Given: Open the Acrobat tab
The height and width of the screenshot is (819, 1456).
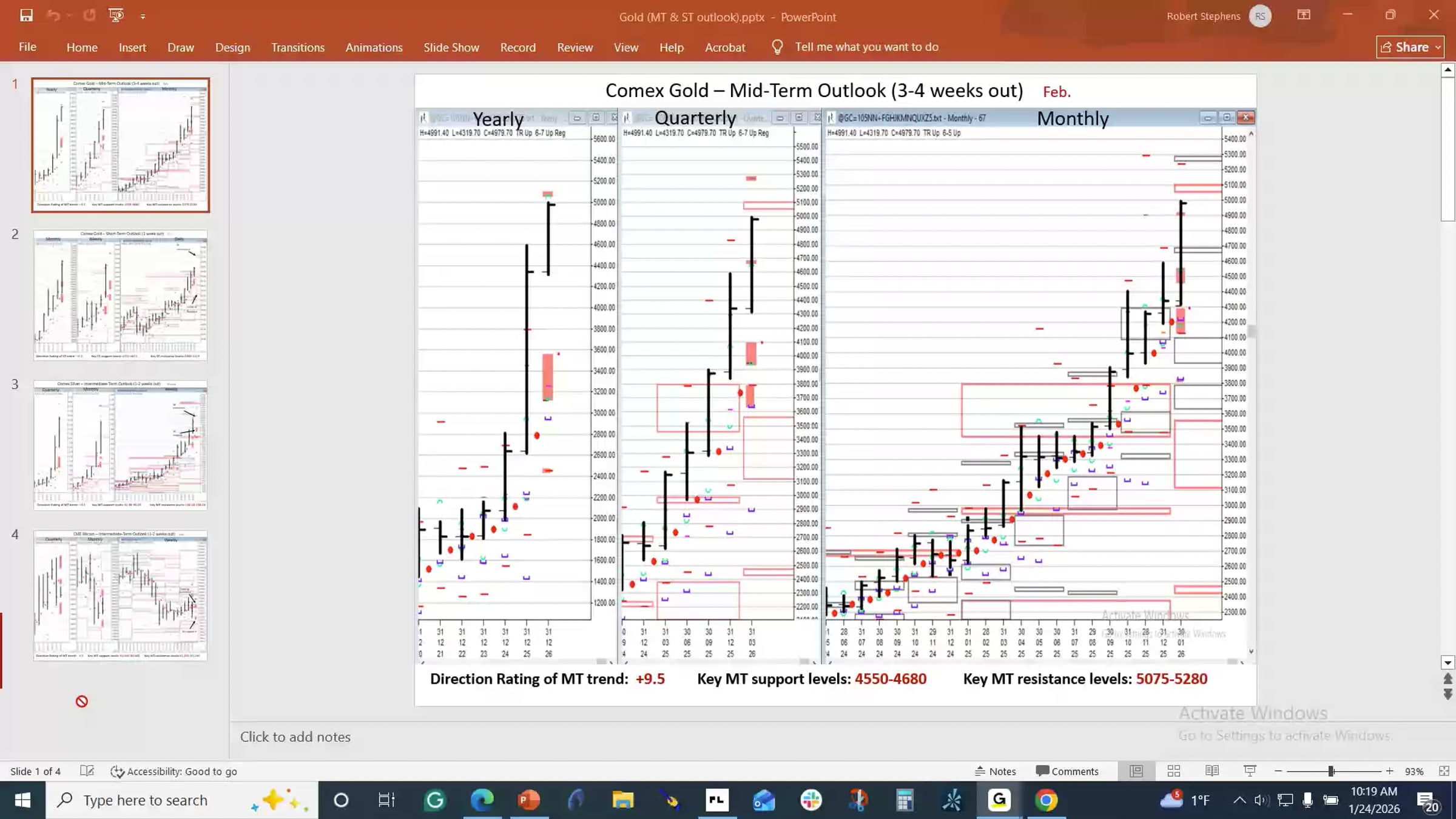Looking at the screenshot, I should [x=724, y=47].
